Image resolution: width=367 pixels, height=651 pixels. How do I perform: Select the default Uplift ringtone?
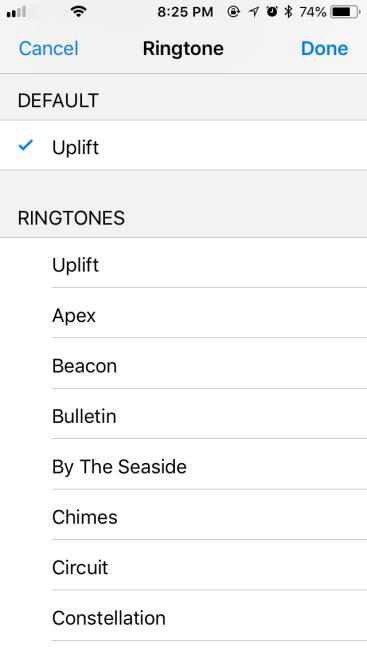pyautogui.click(x=184, y=145)
